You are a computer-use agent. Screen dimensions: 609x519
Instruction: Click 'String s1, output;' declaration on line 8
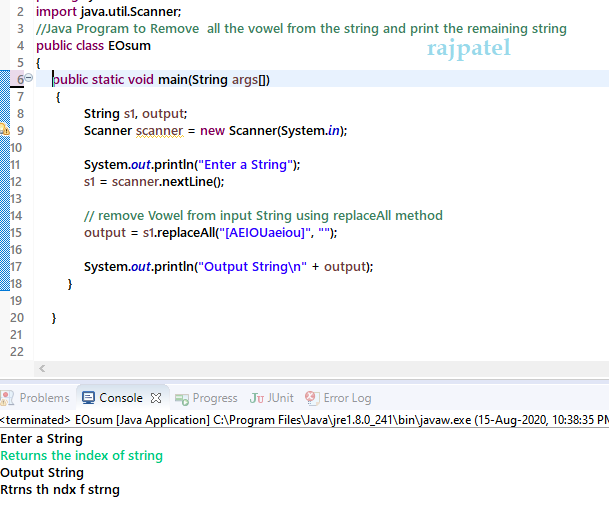point(136,114)
